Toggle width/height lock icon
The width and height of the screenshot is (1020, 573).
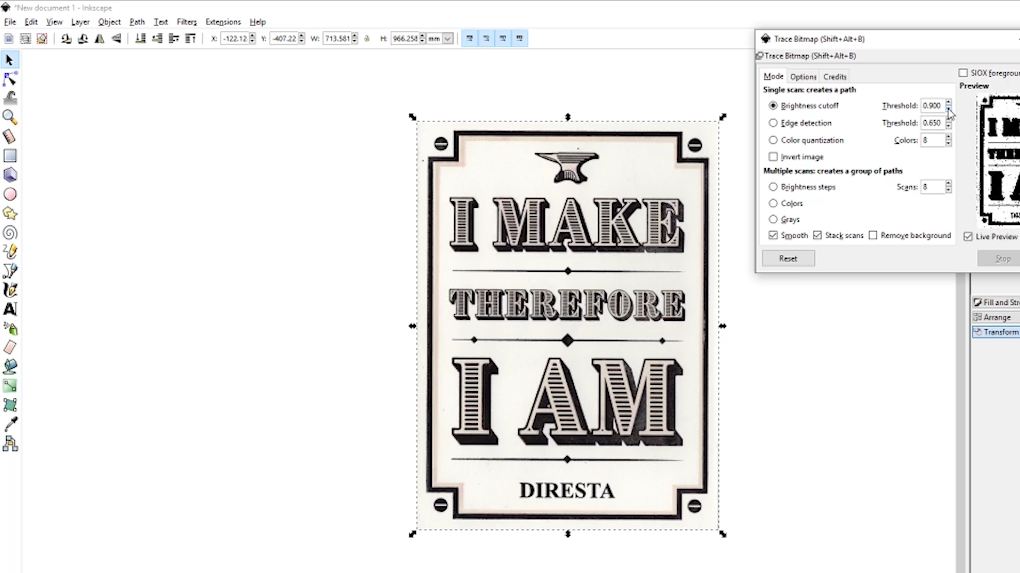tap(367, 38)
